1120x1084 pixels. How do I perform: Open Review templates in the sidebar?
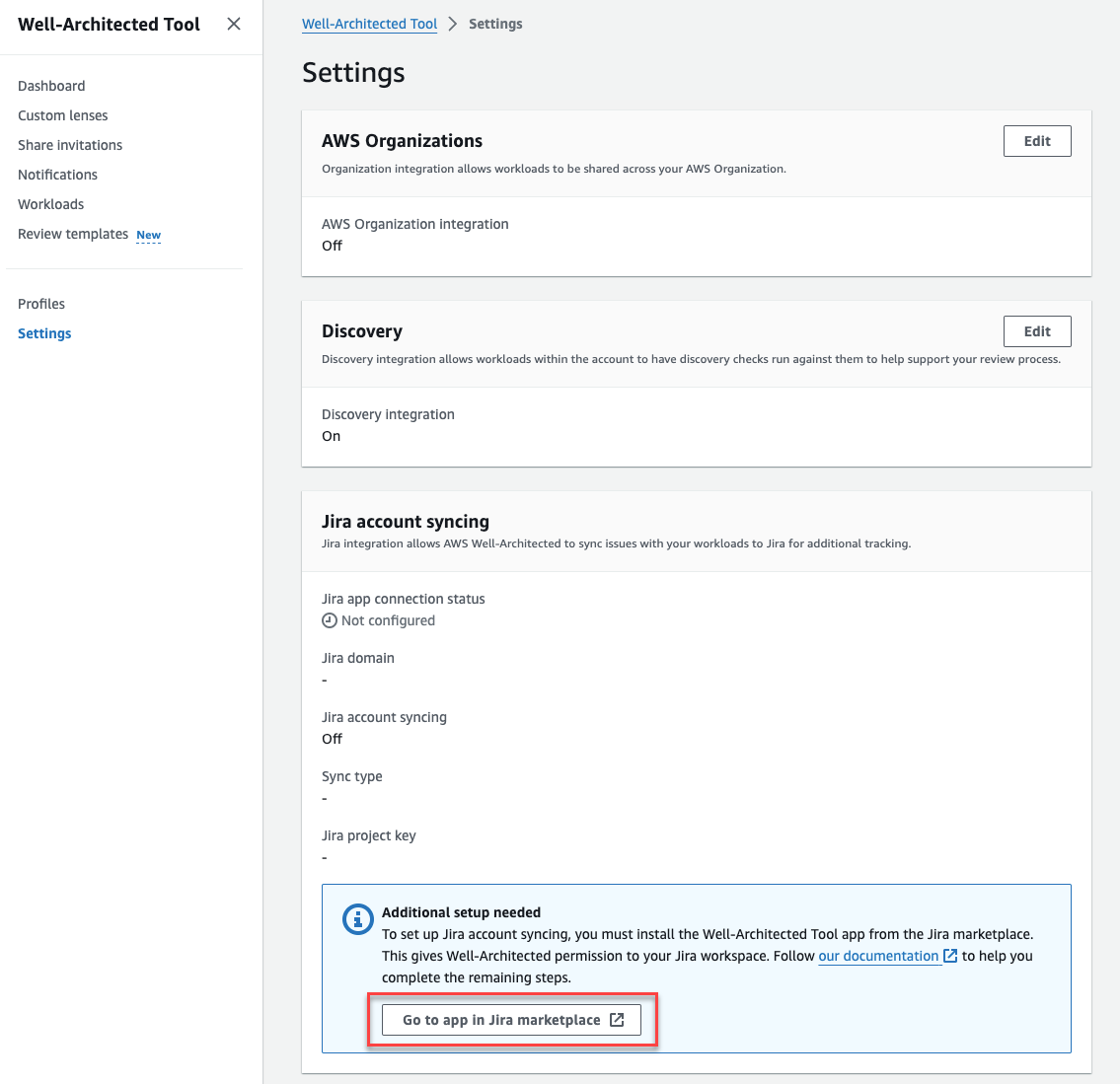pyautogui.click(x=73, y=234)
